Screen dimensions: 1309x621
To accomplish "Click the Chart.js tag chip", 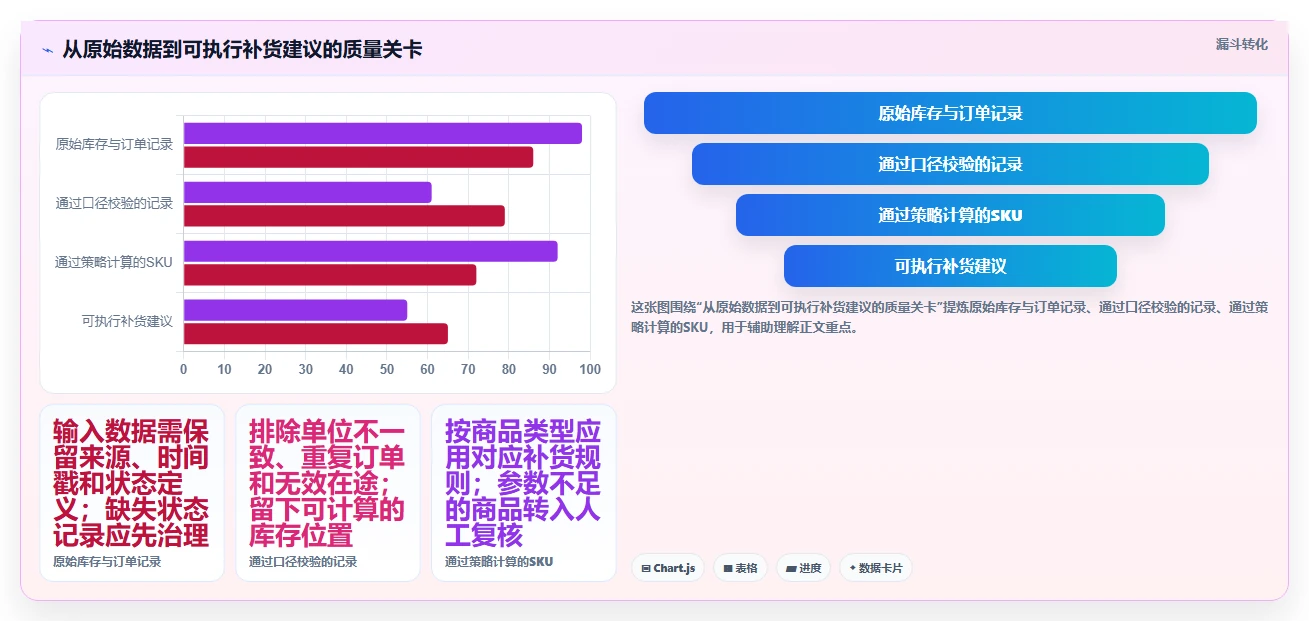I will click(x=667, y=568).
